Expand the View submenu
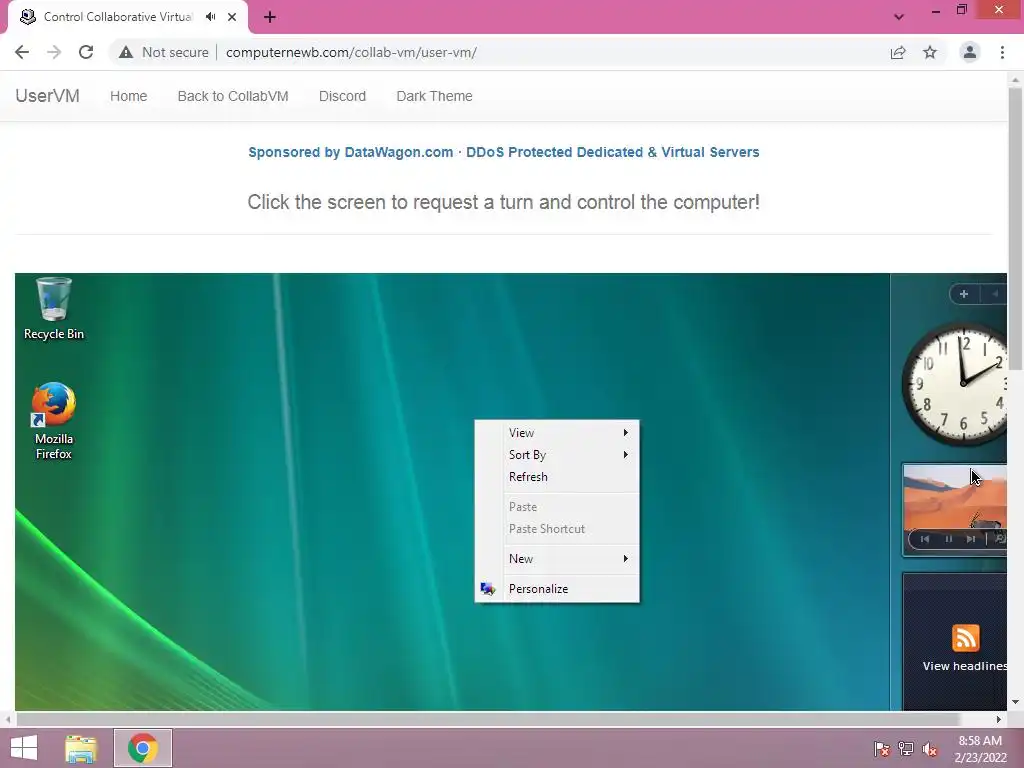The image size is (1024, 768). pyautogui.click(x=557, y=433)
